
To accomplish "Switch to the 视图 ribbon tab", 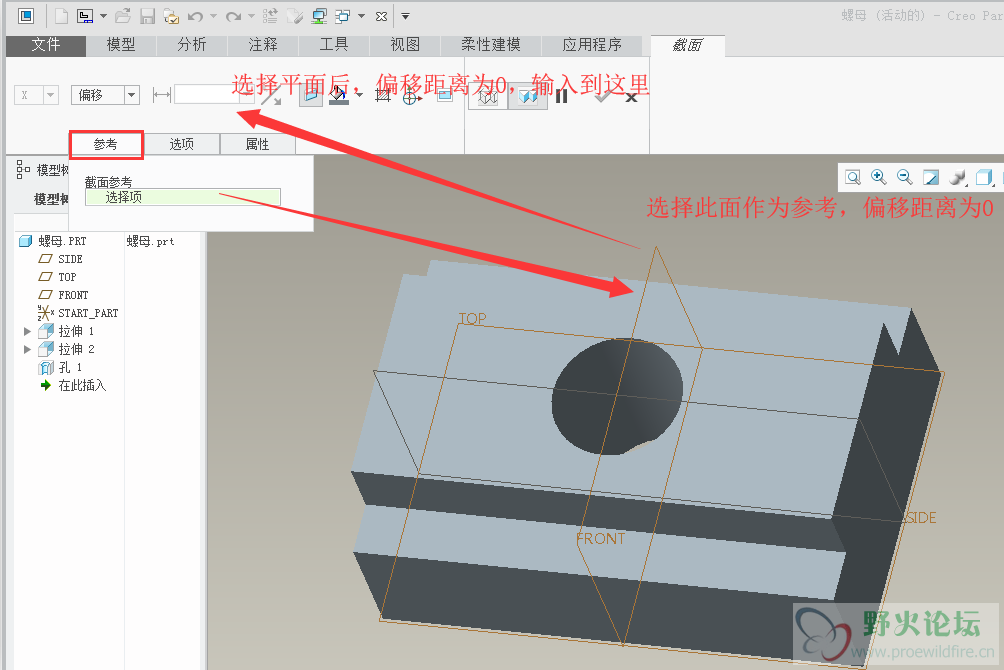I will coord(405,45).
